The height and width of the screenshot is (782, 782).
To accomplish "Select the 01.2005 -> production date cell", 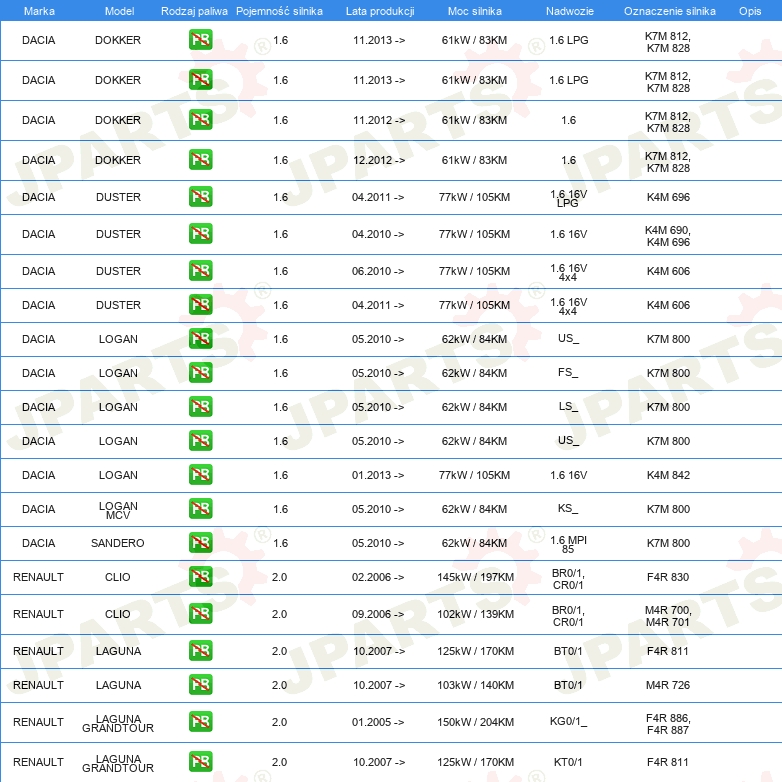I will click(378, 722).
